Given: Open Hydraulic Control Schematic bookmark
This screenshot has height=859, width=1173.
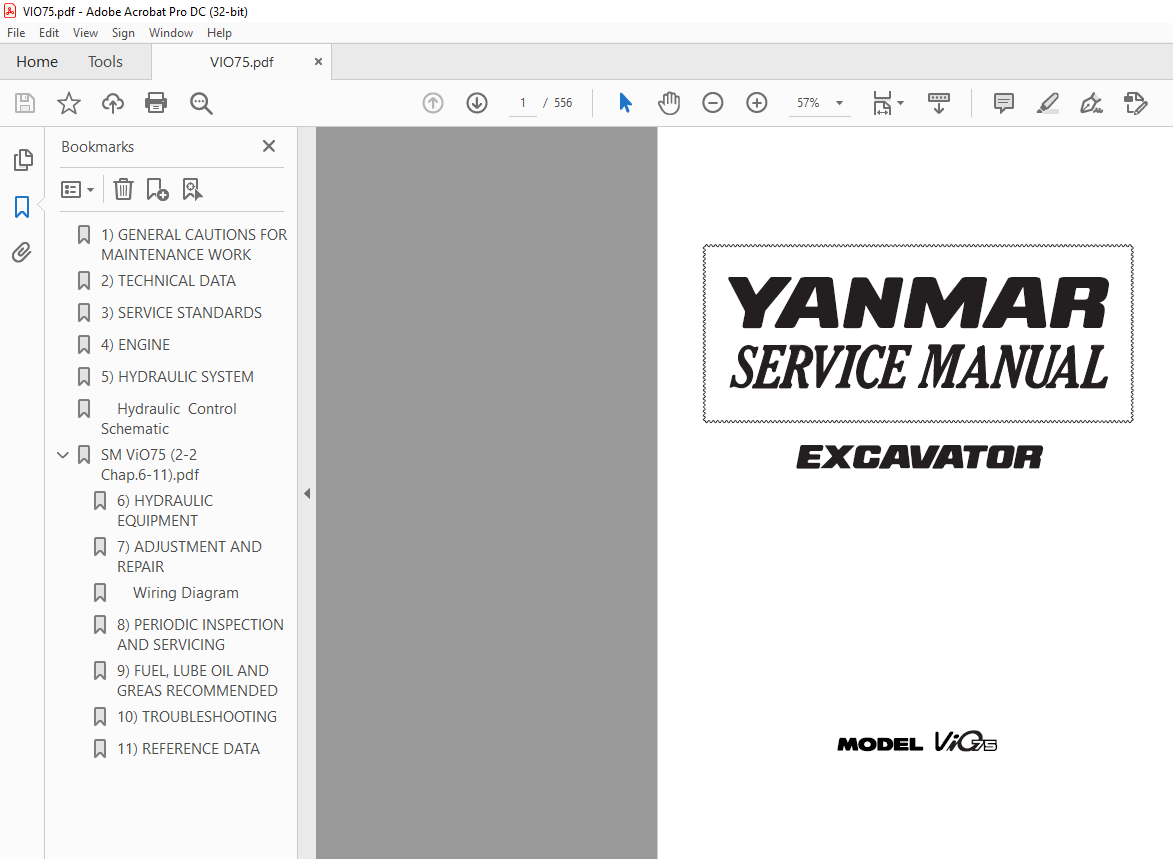Looking at the screenshot, I should point(169,419).
